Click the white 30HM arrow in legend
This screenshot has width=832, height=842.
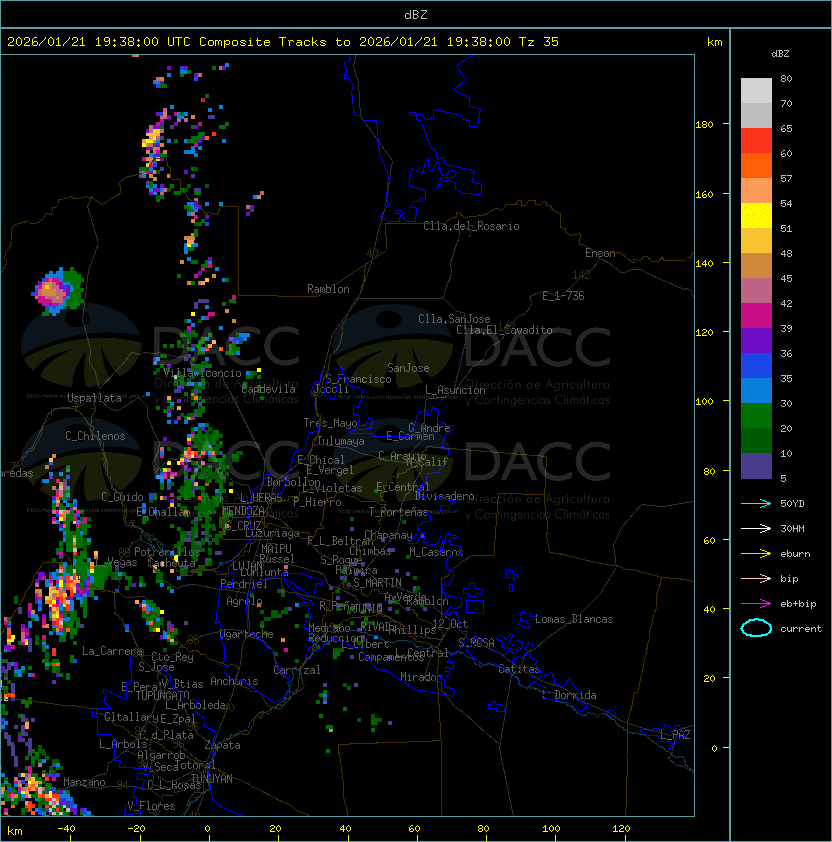click(756, 528)
